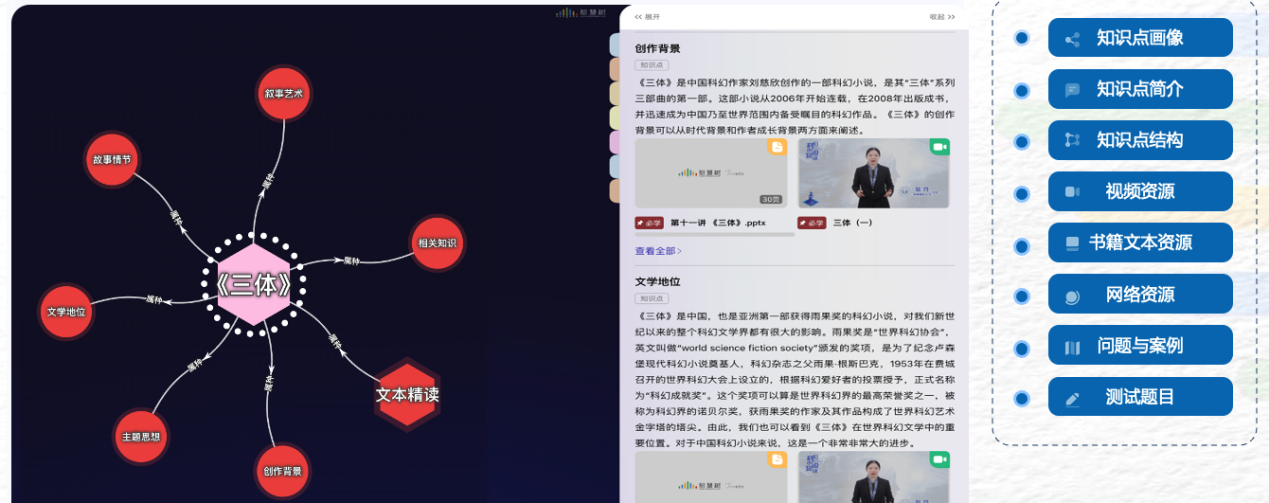
Task: Select the radio dot beside 网络资源
Action: (x=1021, y=296)
